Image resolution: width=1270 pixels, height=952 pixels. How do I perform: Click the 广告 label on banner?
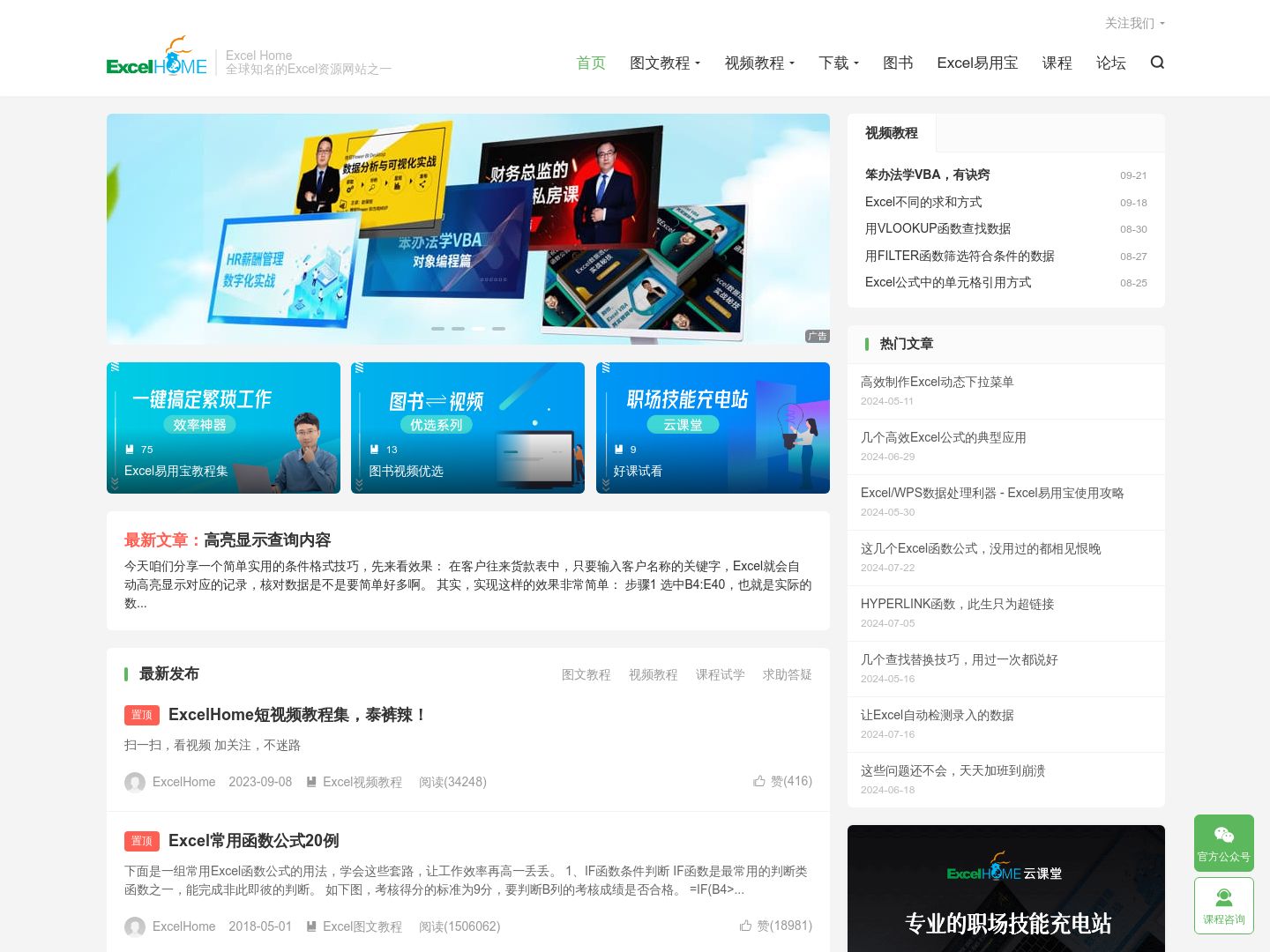pos(817,336)
